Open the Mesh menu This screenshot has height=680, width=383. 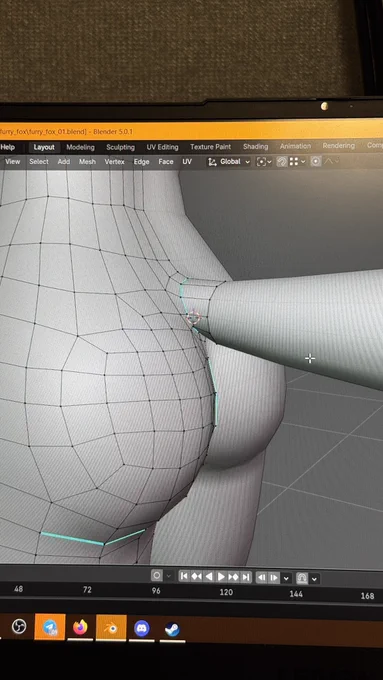pyautogui.click(x=87, y=161)
